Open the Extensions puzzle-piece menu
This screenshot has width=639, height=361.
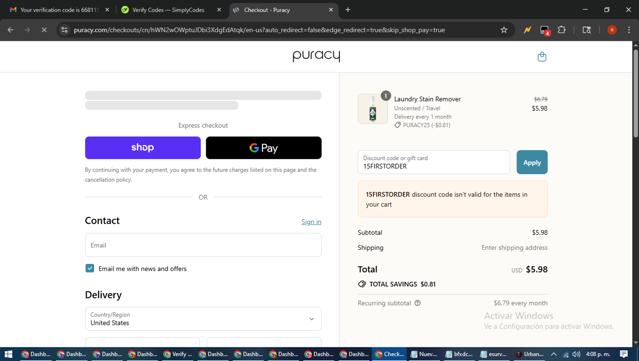click(x=562, y=30)
